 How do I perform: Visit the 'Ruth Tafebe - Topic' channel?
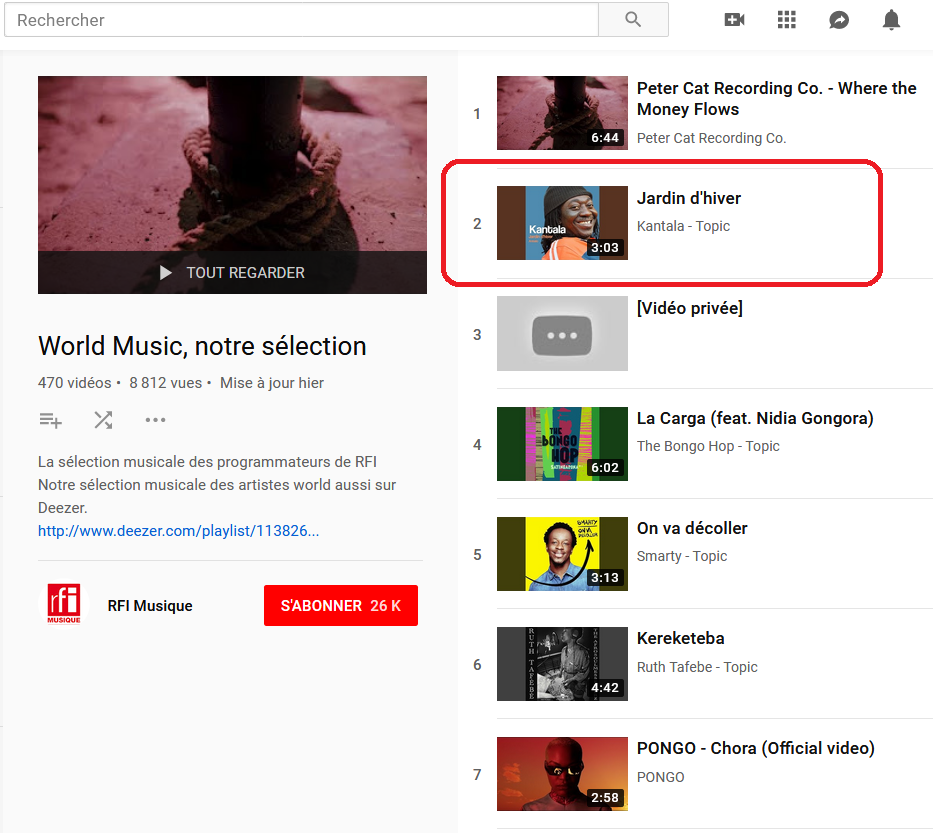point(697,667)
